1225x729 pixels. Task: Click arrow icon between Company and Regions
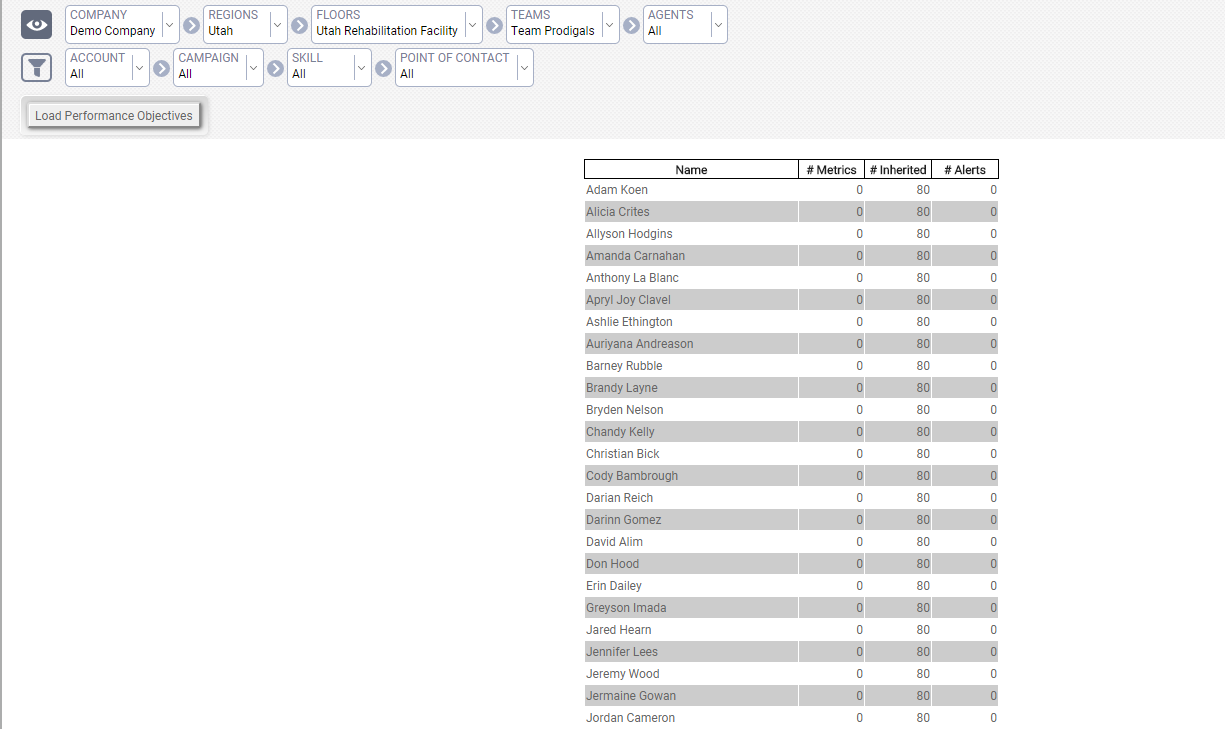[191, 25]
